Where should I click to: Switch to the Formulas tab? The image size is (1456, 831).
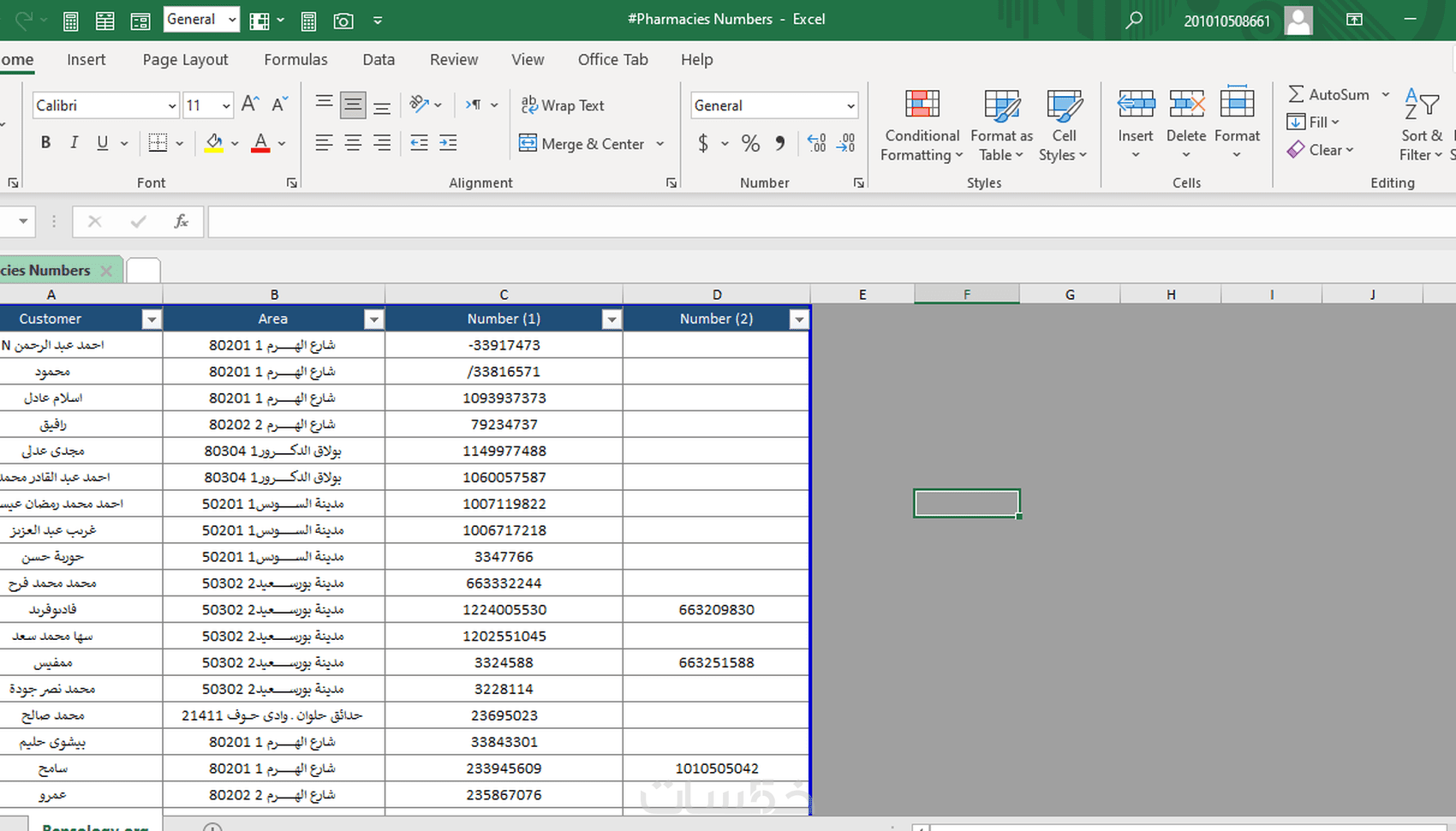click(x=295, y=59)
